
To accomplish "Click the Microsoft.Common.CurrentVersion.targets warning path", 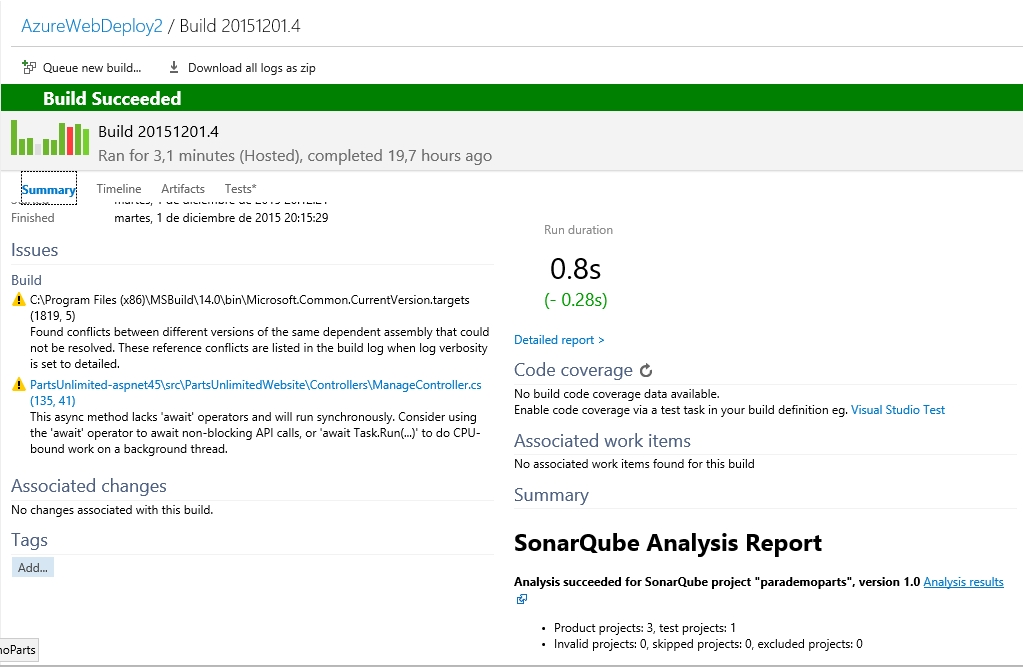I will click(250, 308).
